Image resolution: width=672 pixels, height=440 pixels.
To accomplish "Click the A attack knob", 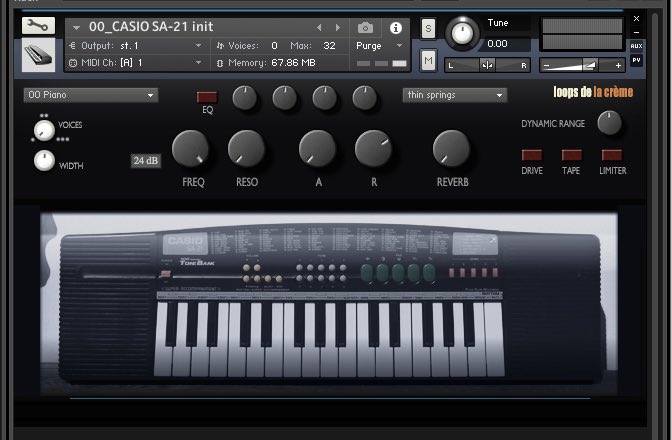I will click(x=317, y=148).
